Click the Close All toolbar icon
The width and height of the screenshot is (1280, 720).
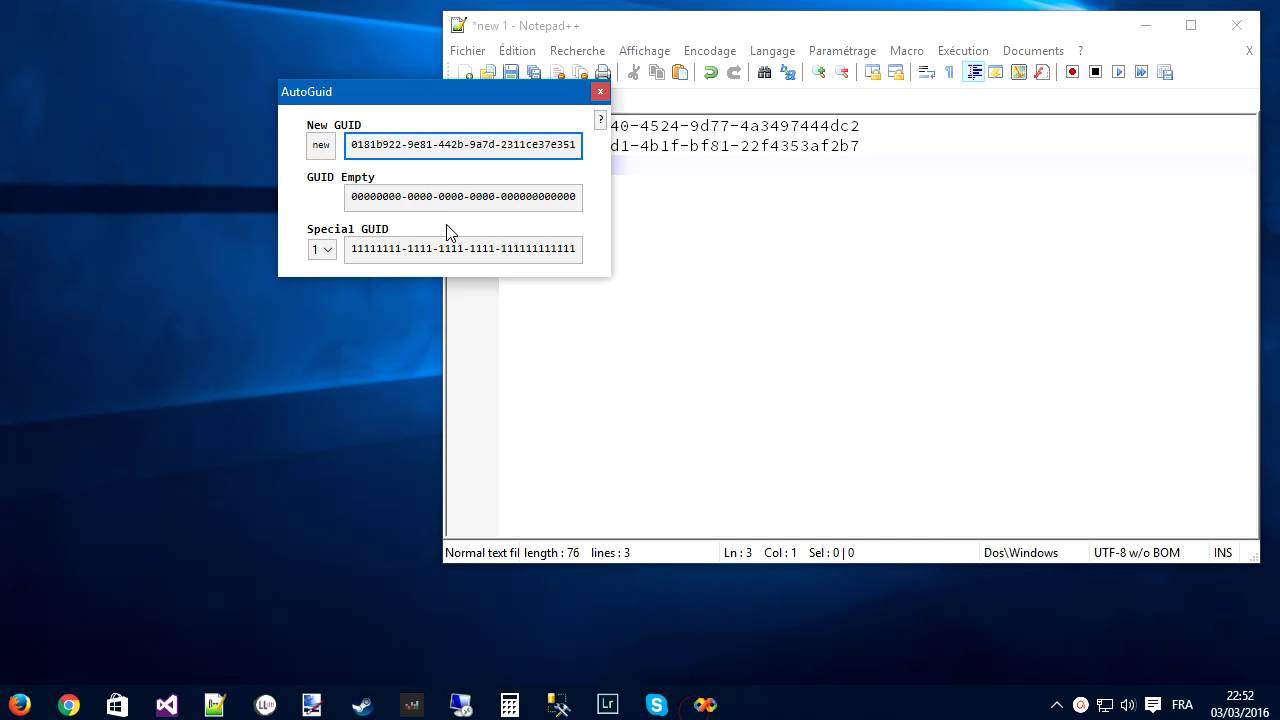pyautogui.click(x=580, y=72)
